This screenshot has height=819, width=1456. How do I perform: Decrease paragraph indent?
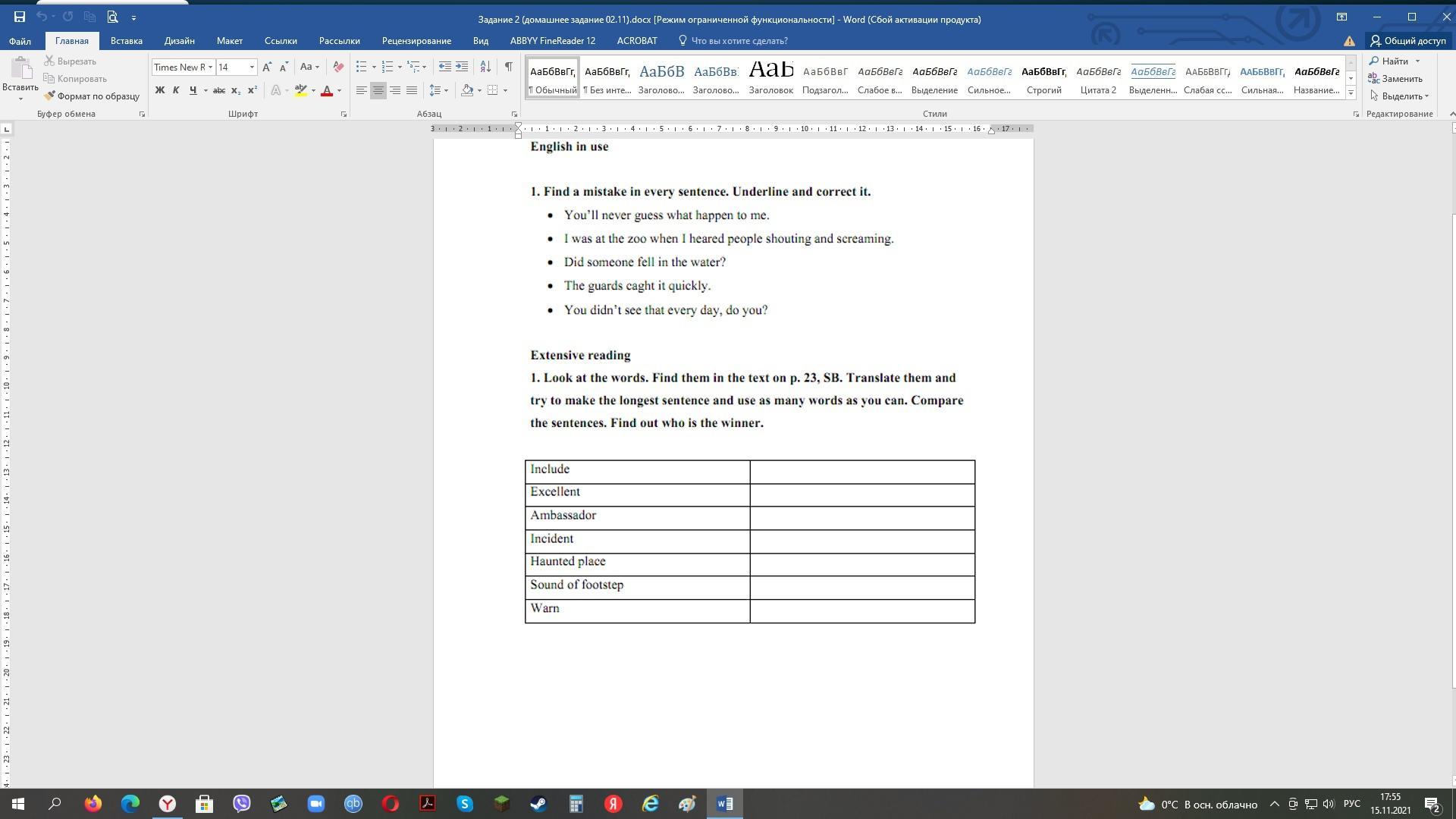pyautogui.click(x=445, y=67)
